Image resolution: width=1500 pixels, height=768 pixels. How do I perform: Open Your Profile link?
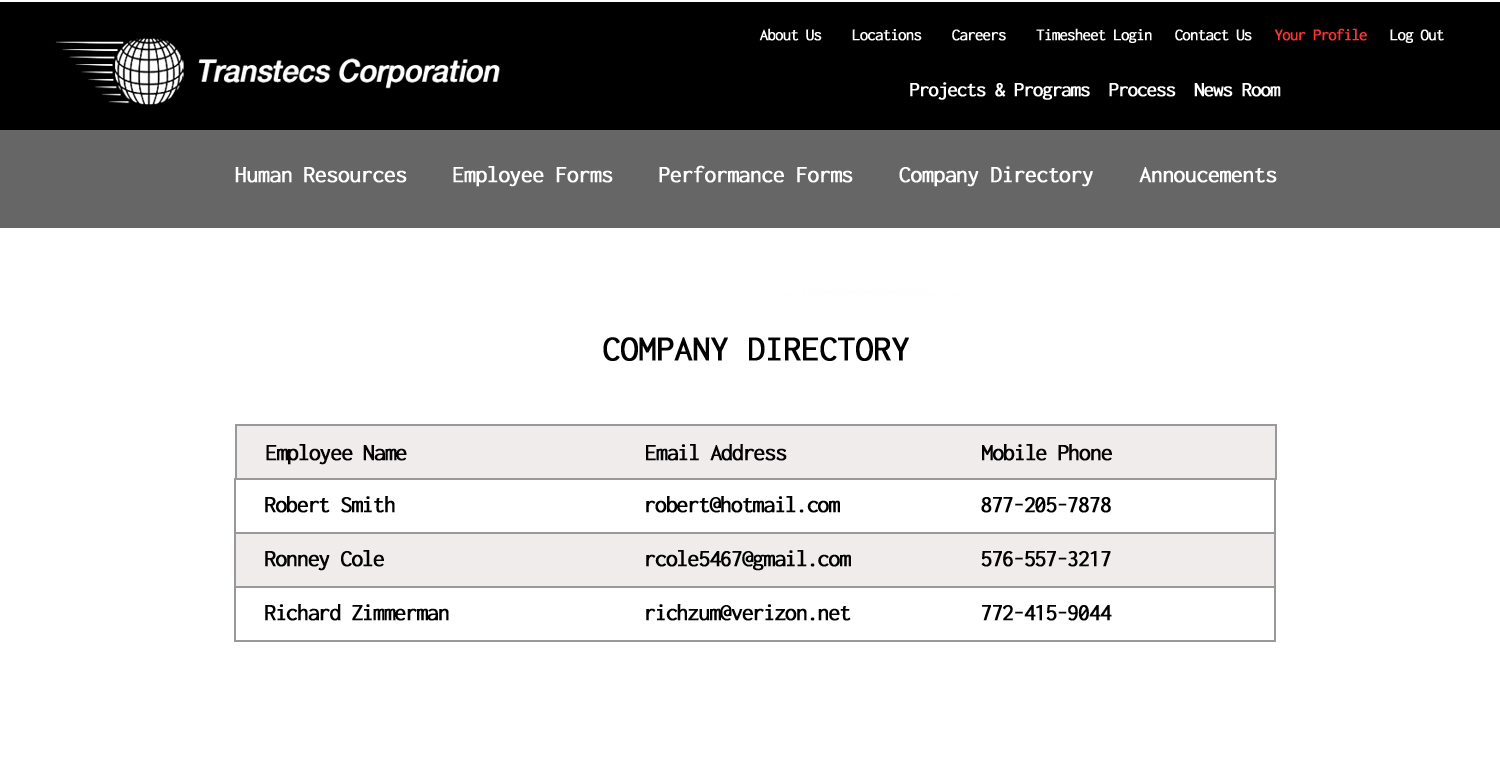[1320, 35]
